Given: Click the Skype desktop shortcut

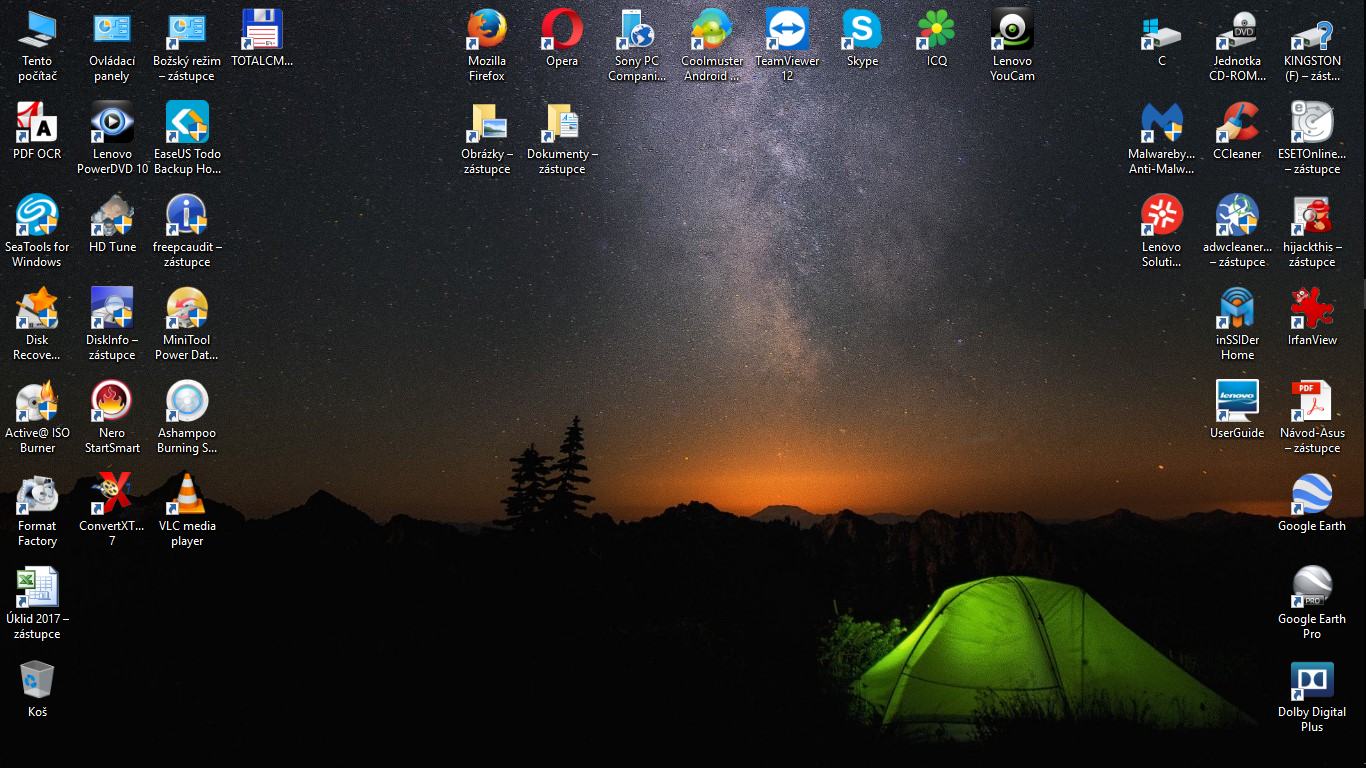Looking at the screenshot, I should point(862,30).
